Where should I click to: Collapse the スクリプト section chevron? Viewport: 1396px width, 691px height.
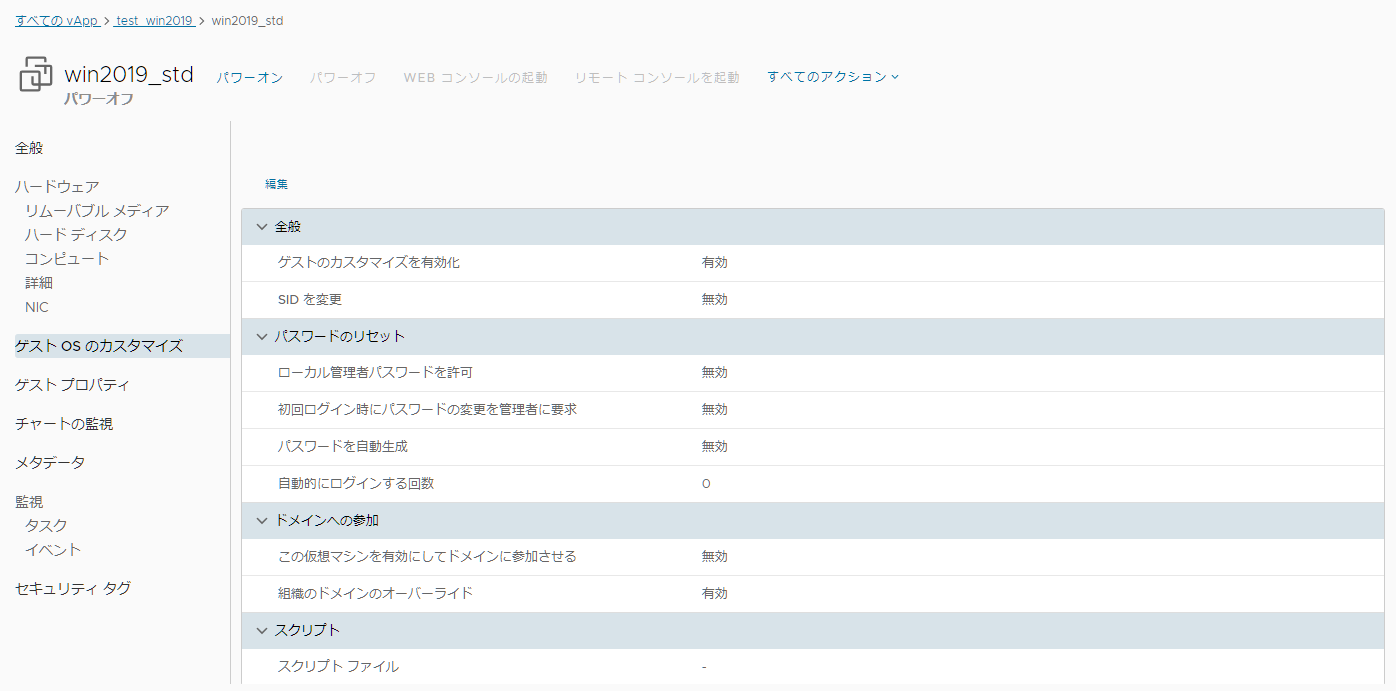(x=262, y=630)
